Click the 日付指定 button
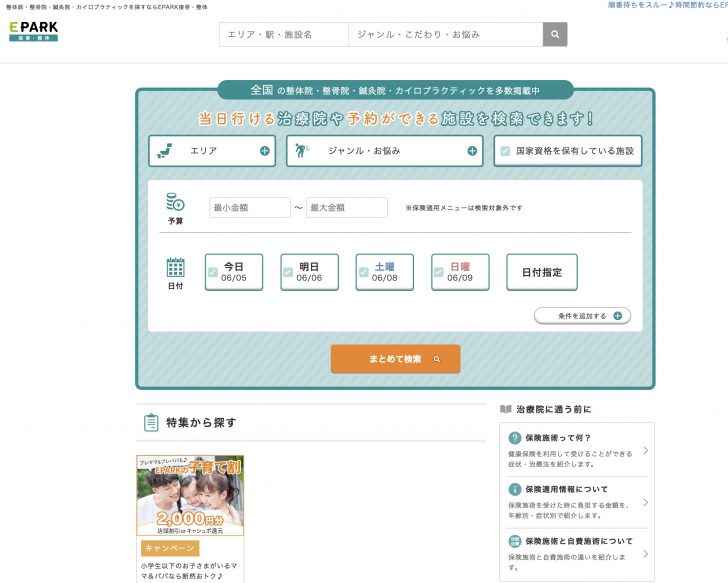Image resolution: width=728 pixels, height=583 pixels. [x=541, y=272]
